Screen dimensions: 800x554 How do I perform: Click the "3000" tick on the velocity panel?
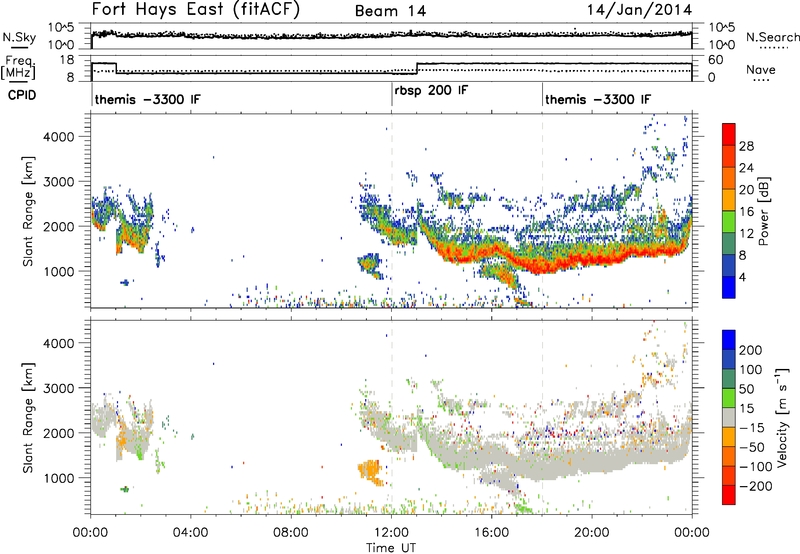(x=58, y=388)
